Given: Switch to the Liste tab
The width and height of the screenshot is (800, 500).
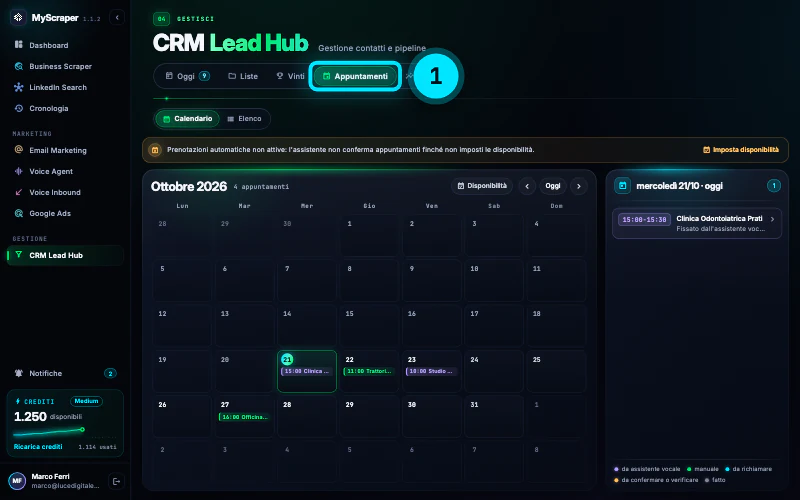Looking at the screenshot, I should 243,76.
